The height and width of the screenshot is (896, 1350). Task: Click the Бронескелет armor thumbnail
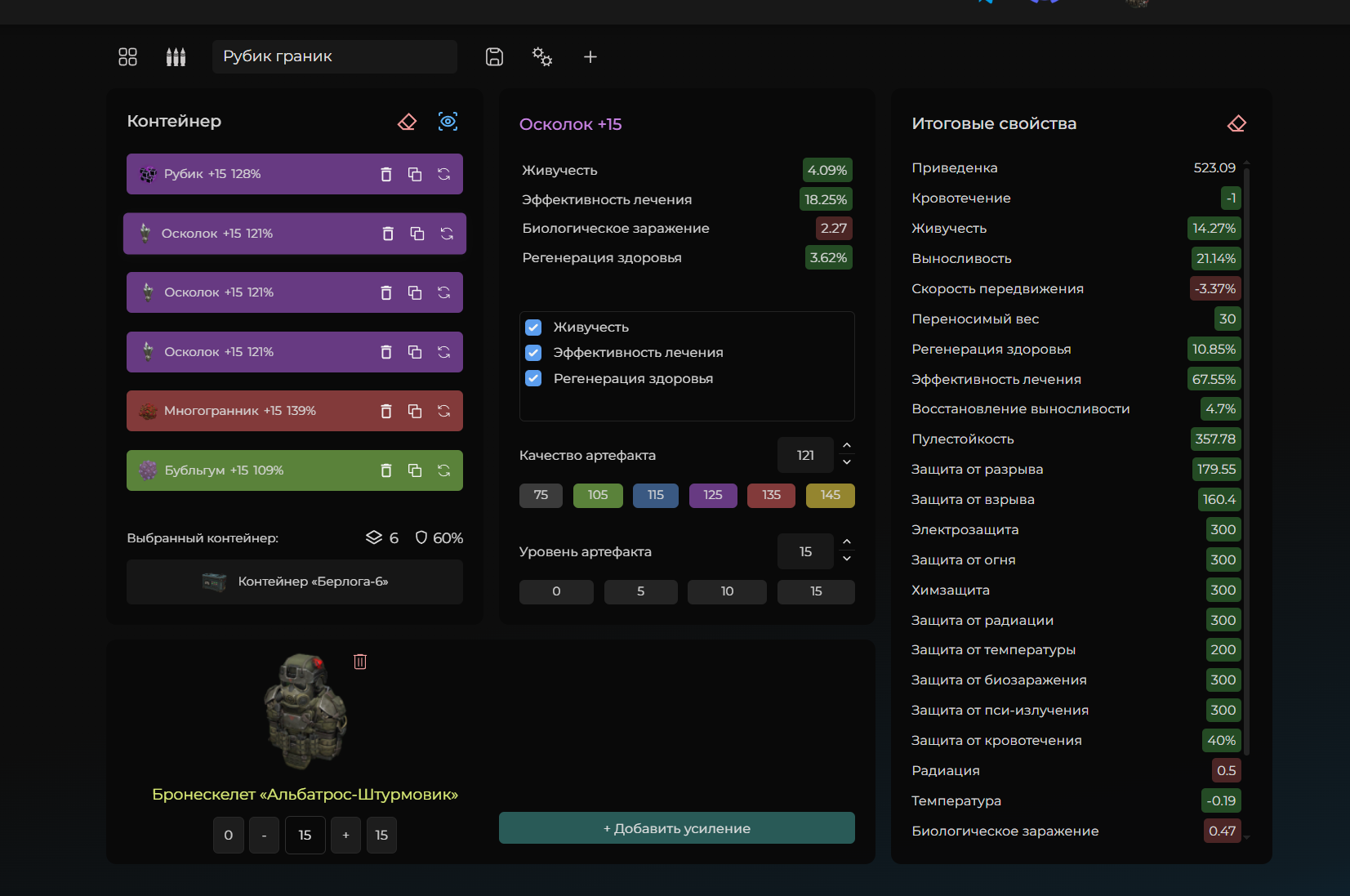click(305, 711)
